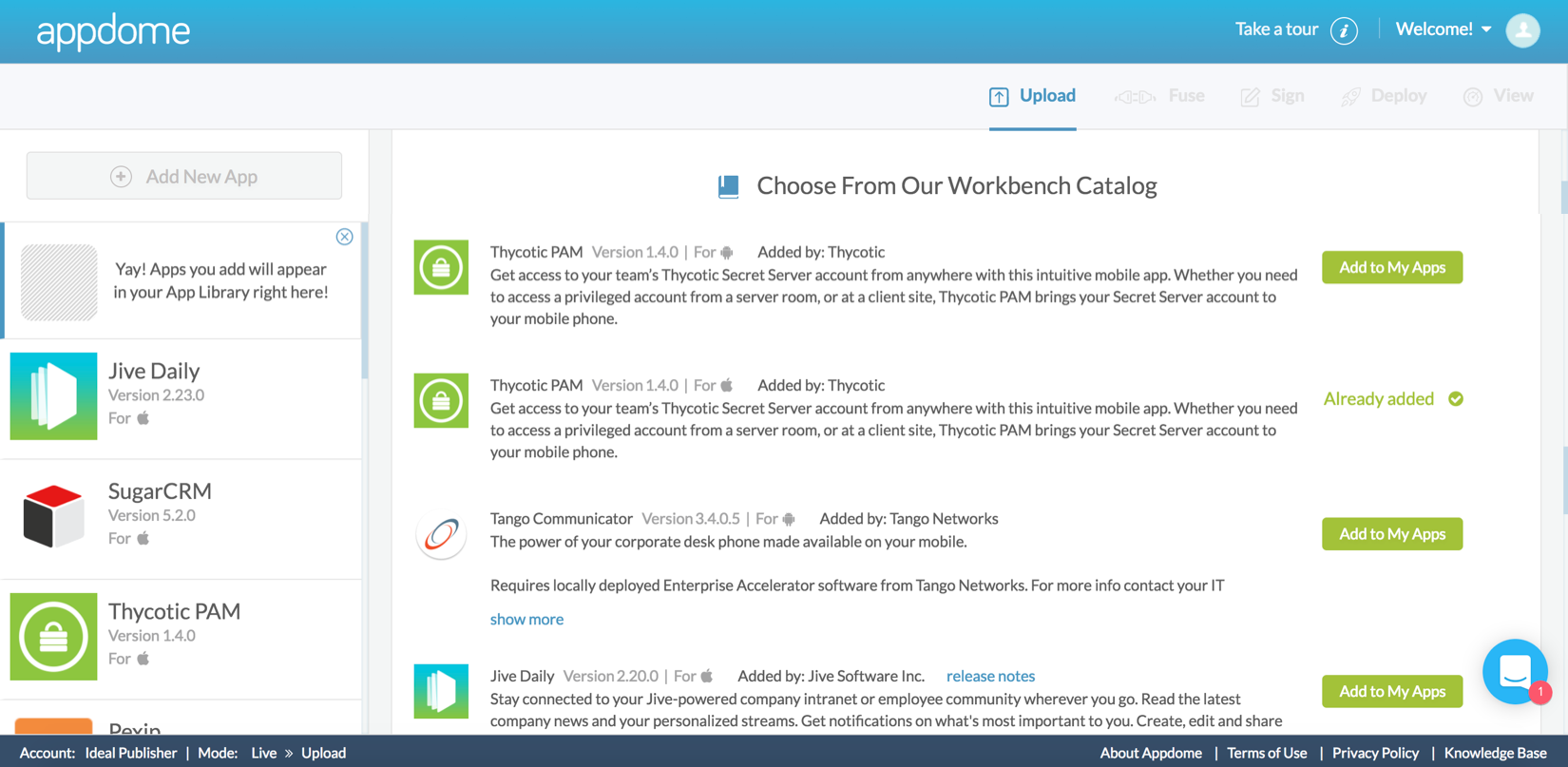1568x767 pixels.
Task: Switch to the Deploy tab
Action: click(x=1384, y=96)
